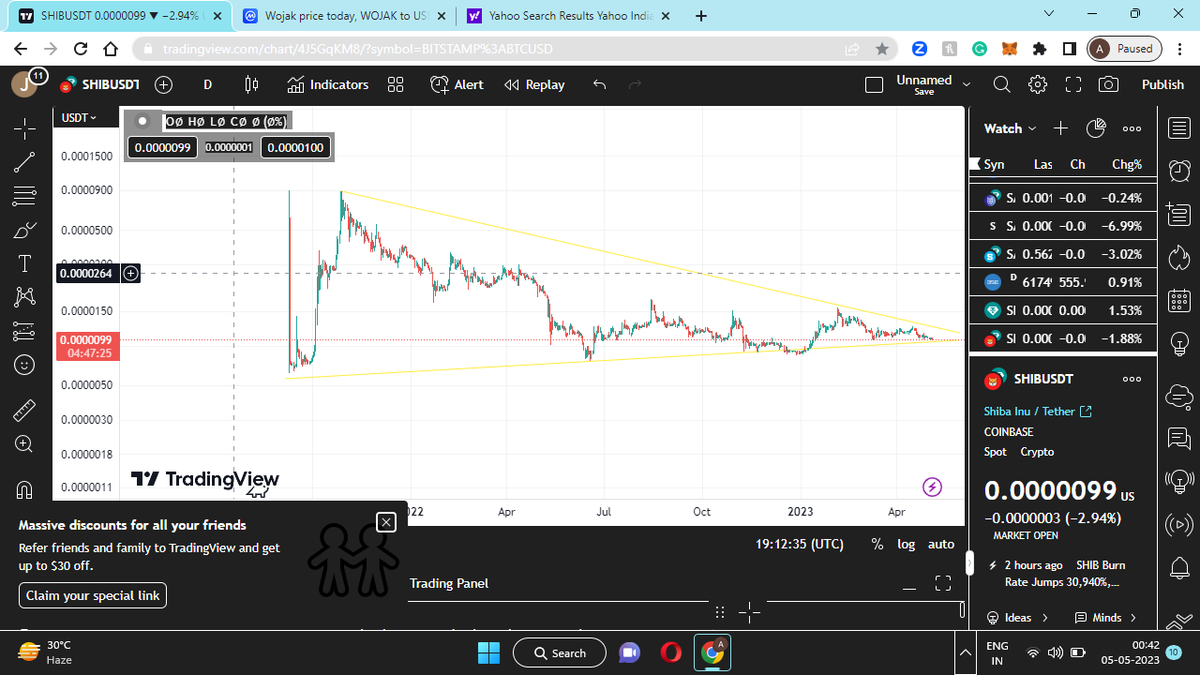
Task: Open a new browser tab
Action: pyautogui.click(x=701, y=16)
